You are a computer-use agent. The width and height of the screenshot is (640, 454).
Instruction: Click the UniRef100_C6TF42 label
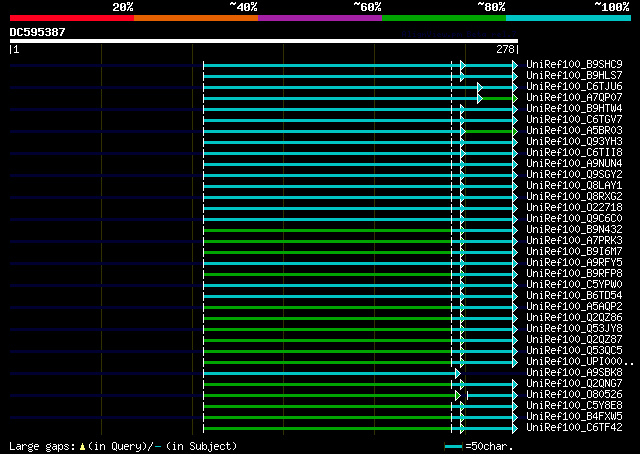click(574, 428)
